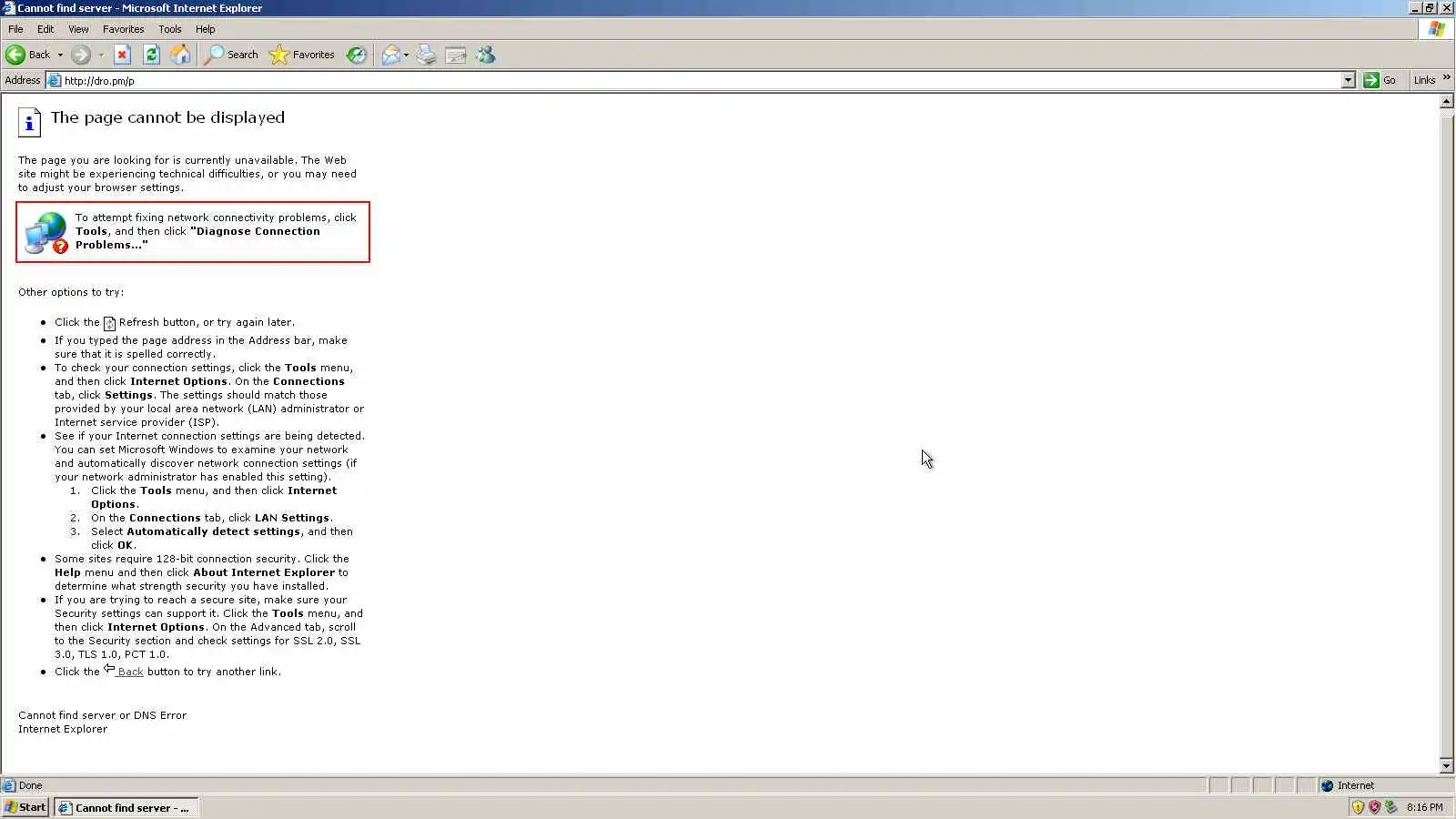The height and width of the screenshot is (819, 1456).
Task: Click the Stop loading icon
Action: click(122, 55)
